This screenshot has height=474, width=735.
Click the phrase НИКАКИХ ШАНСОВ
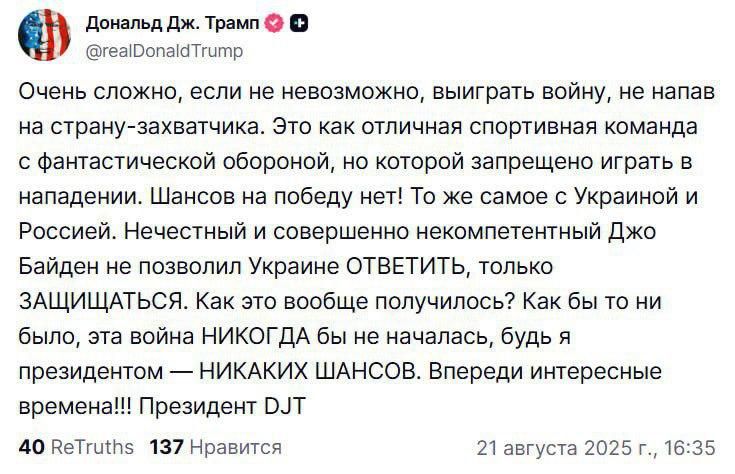coord(308,372)
